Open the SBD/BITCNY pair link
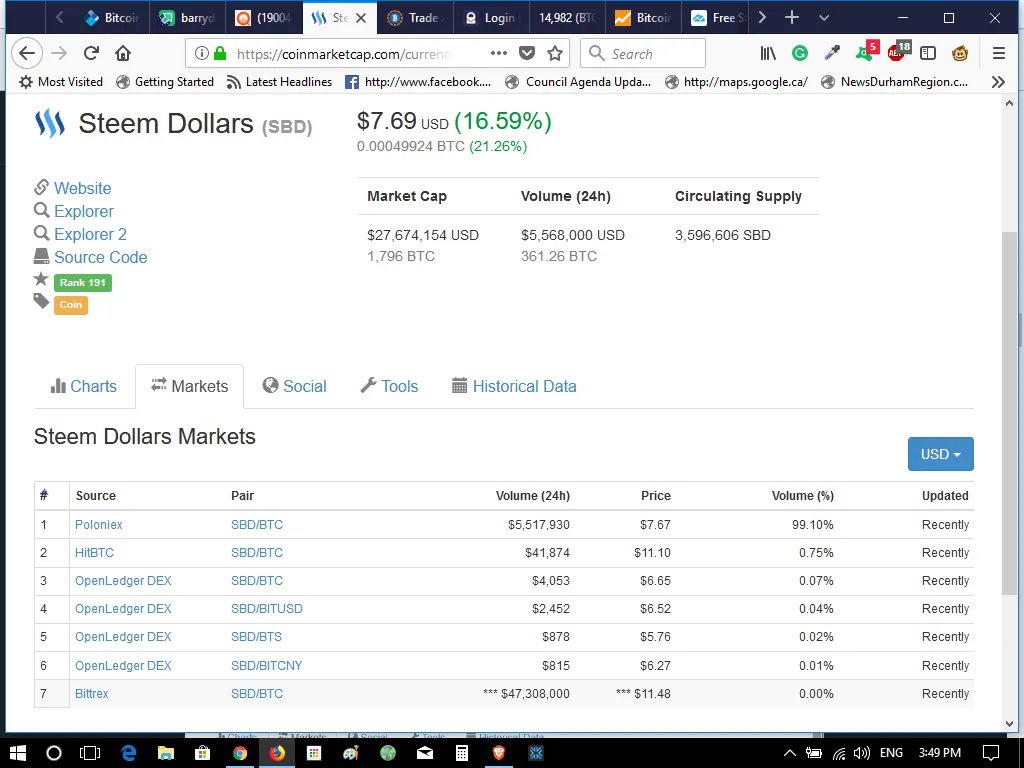This screenshot has width=1024, height=768. pyautogui.click(x=266, y=665)
